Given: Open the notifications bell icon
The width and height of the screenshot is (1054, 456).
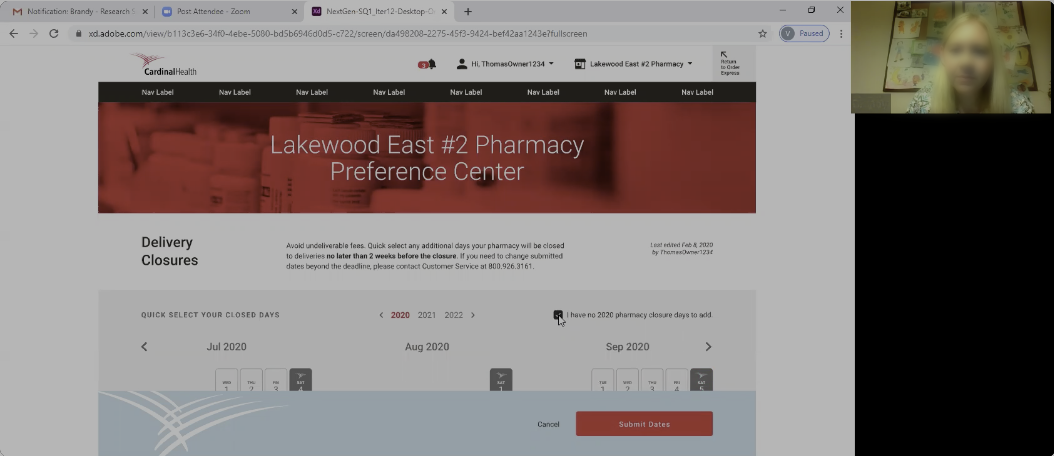Looking at the screenshot, I should 428,65.
